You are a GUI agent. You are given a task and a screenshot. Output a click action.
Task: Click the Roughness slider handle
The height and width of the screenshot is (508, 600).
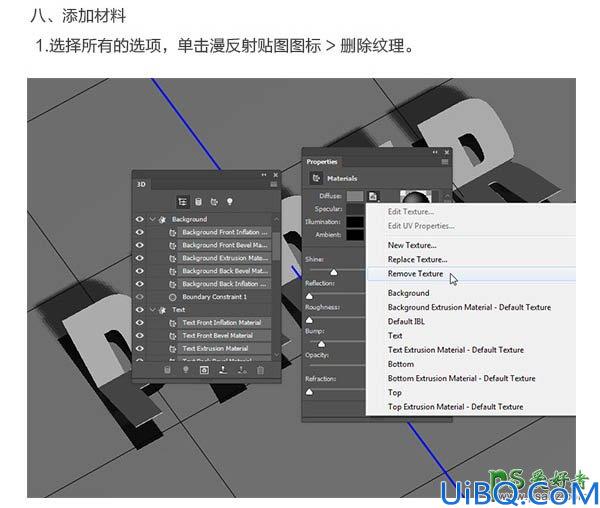(x=309, y=320)
